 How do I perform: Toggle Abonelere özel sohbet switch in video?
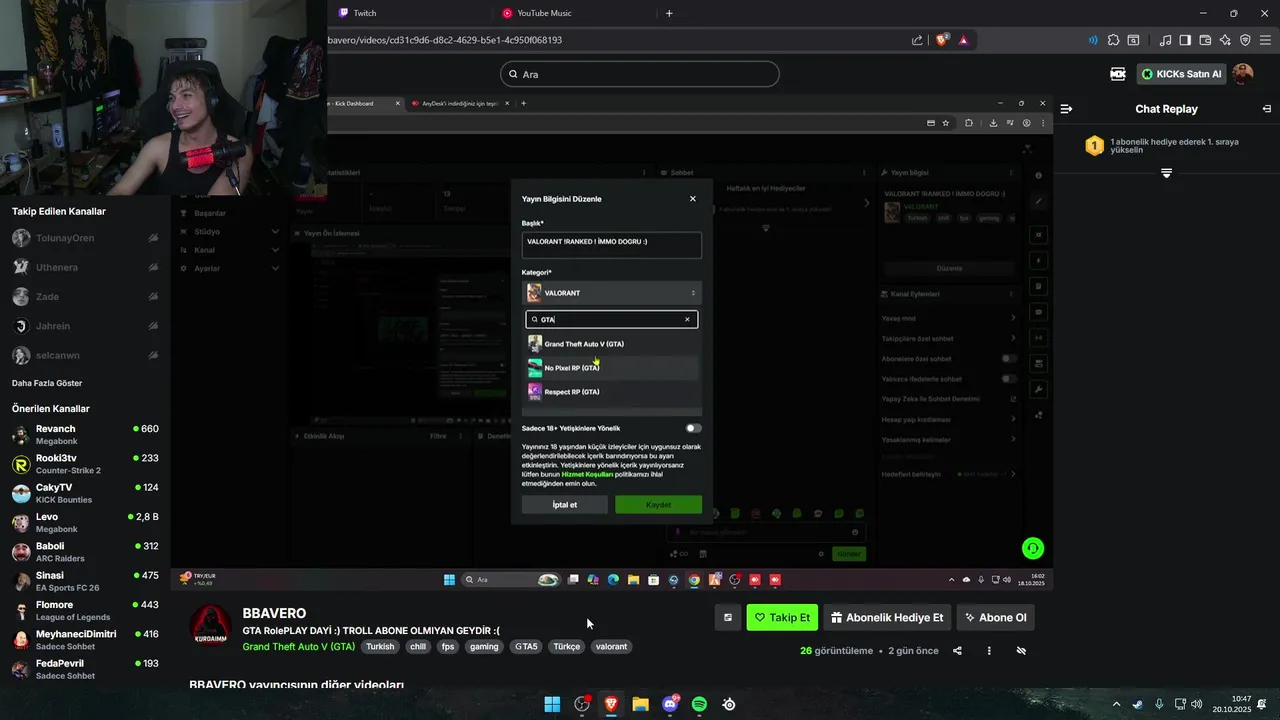point(1010,358)
